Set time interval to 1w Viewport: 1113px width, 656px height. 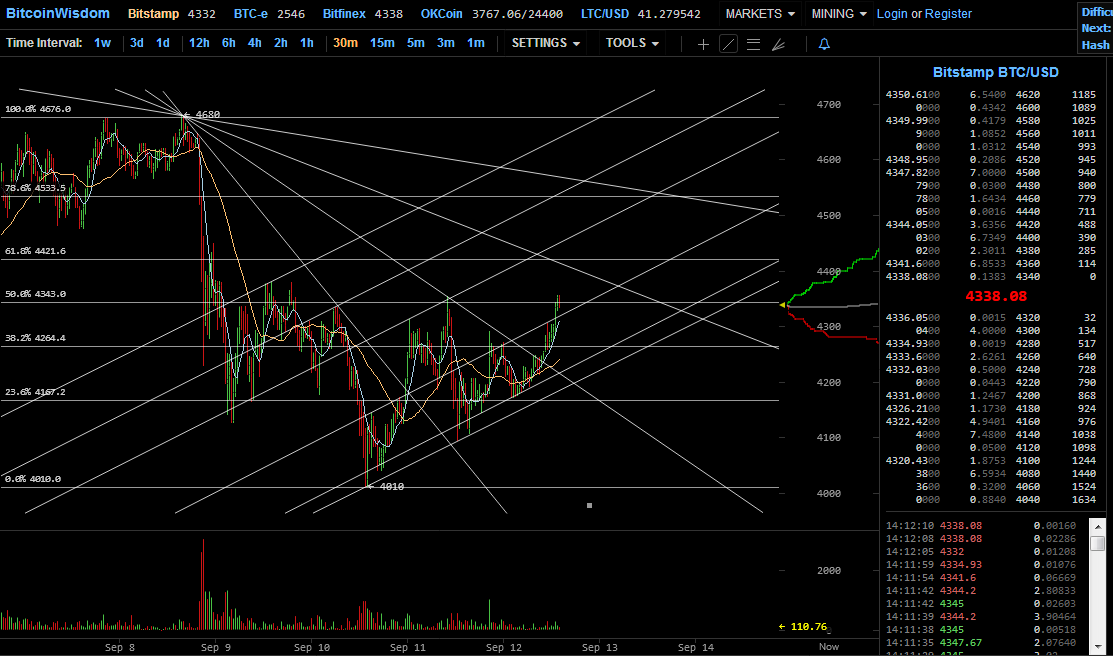(x=102, y=43)
